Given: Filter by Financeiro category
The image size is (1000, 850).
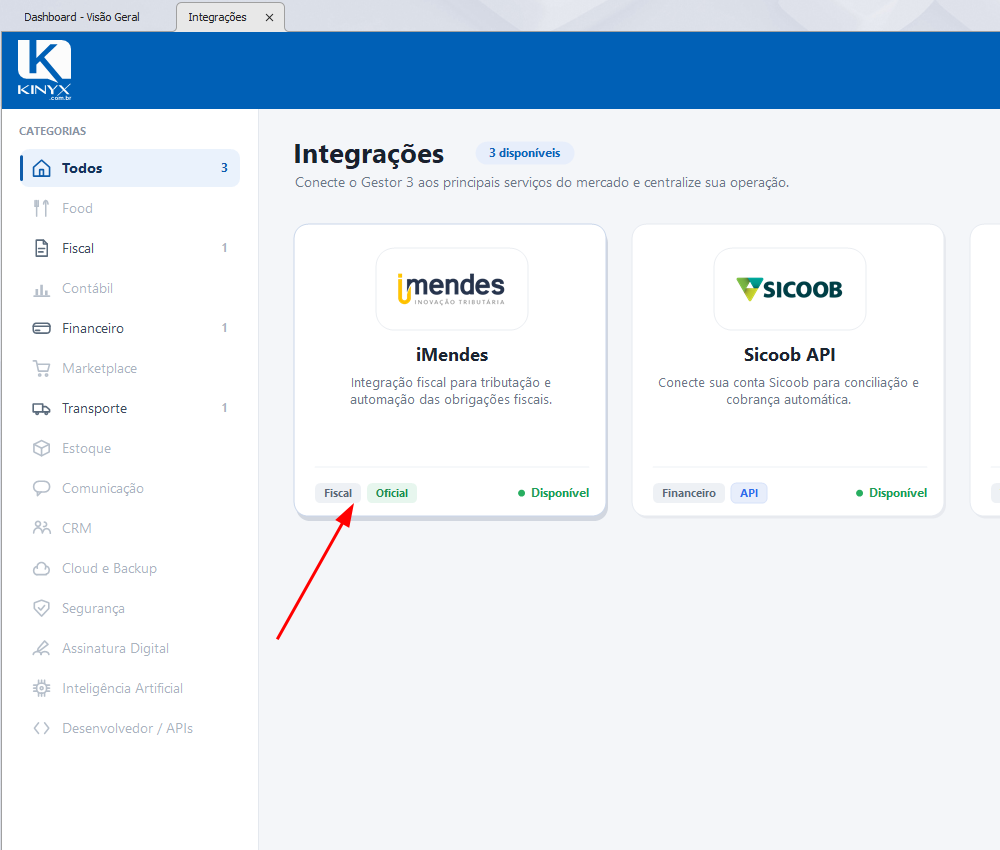Looking at the screenshot, I should [x=130, y=328].
